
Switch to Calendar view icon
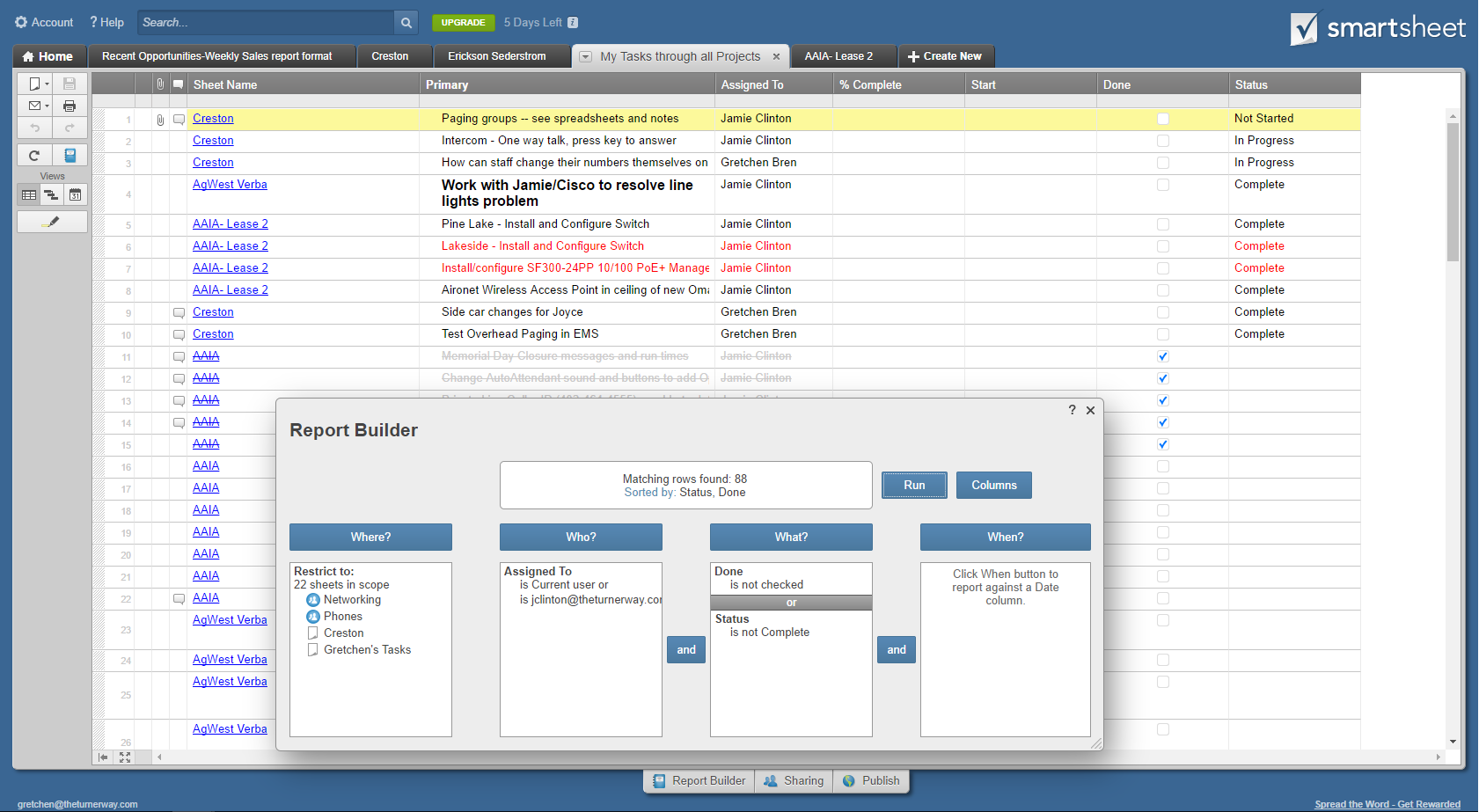pyautogui.click(x=76, y=194)
